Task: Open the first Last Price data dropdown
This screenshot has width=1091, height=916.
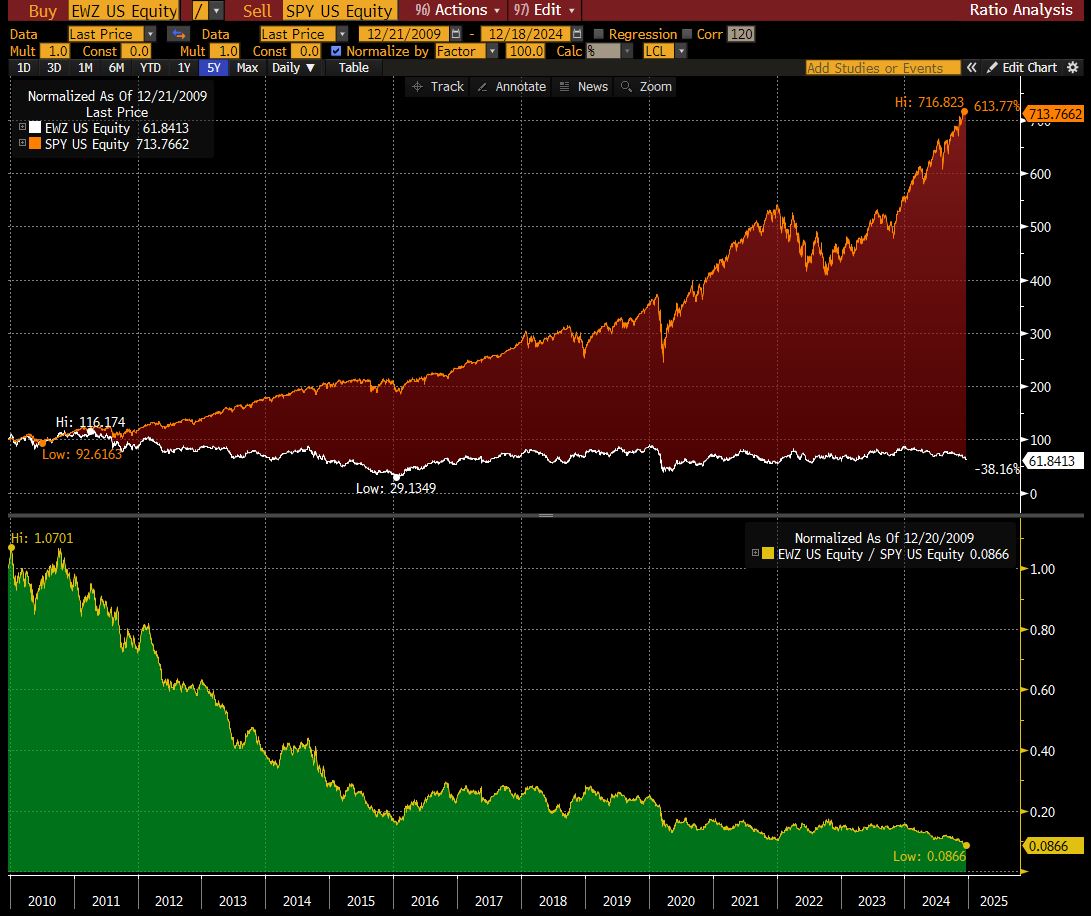Action: coord(150,34)
